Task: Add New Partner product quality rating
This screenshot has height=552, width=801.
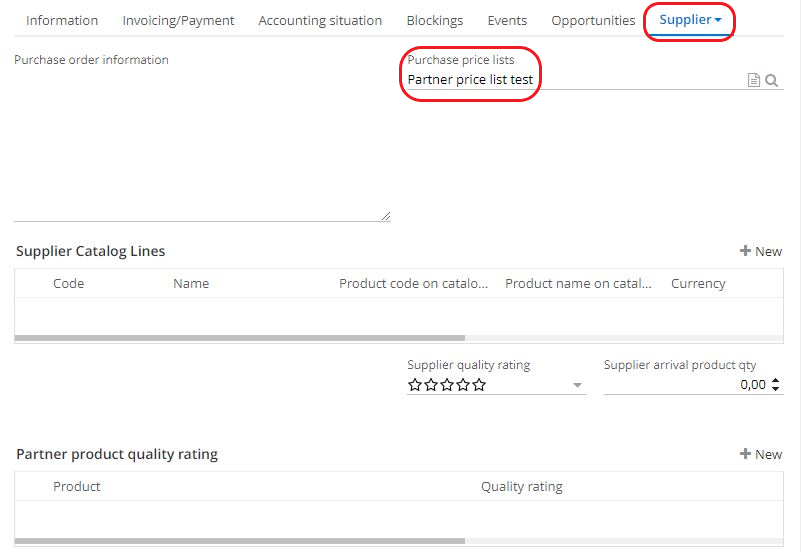Action: tap(761, 454)
